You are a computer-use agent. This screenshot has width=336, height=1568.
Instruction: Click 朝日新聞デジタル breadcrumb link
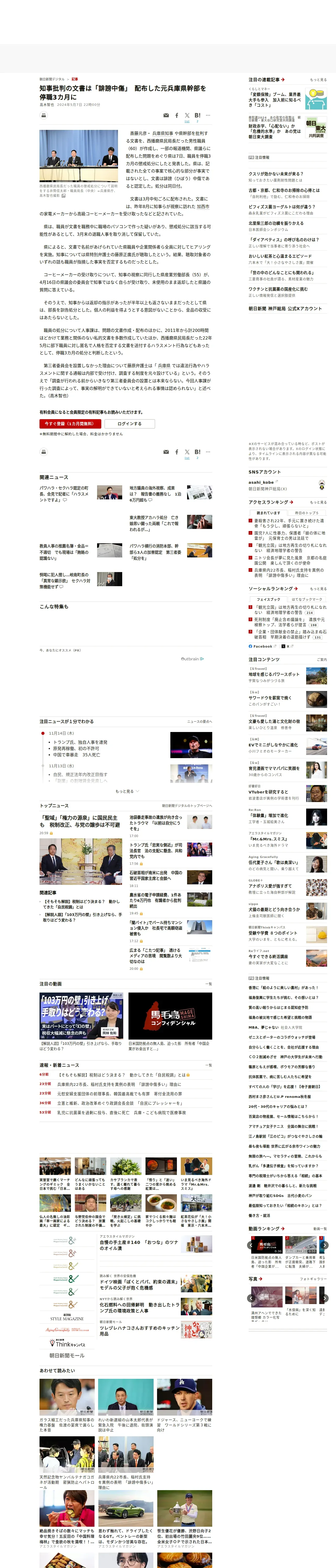[x=52, y=79]
